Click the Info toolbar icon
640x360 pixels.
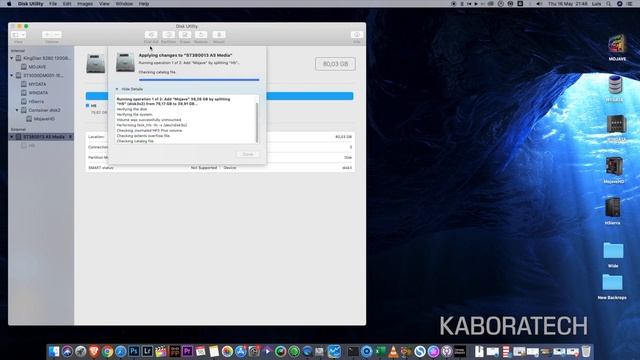point(357,35)
